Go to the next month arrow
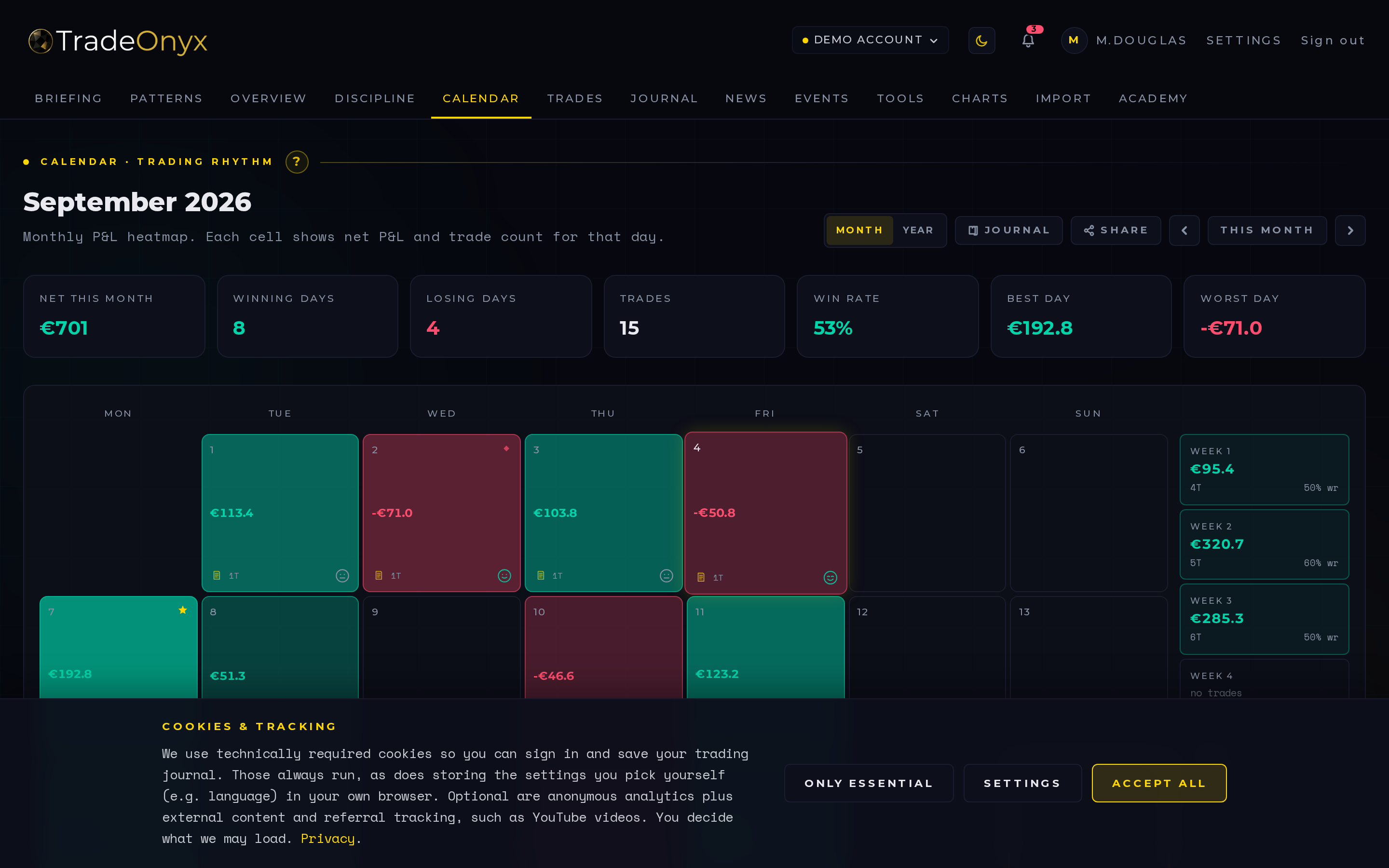 pos(1350,230)
